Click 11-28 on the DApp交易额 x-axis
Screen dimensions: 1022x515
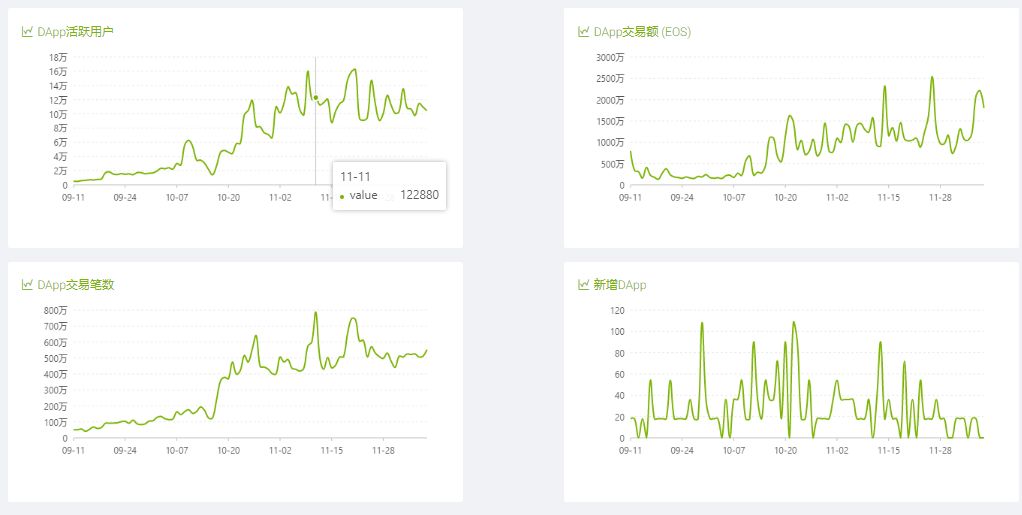point(940,197)
